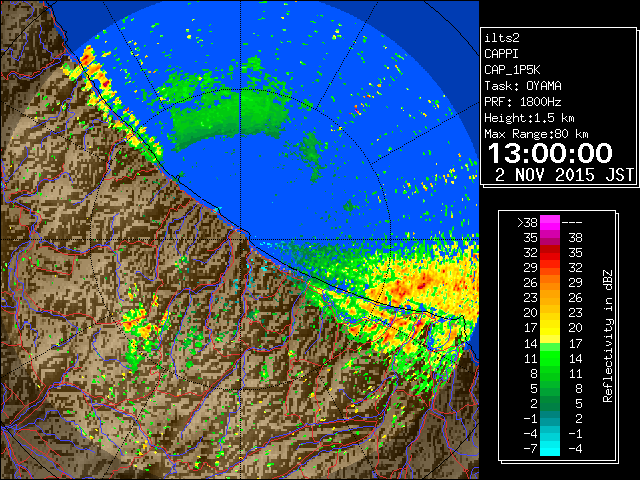This screenshot has width=640, height=480.
Task: Click the magenta >38 dBZ color swatch
Action: [x=550, y=222]
